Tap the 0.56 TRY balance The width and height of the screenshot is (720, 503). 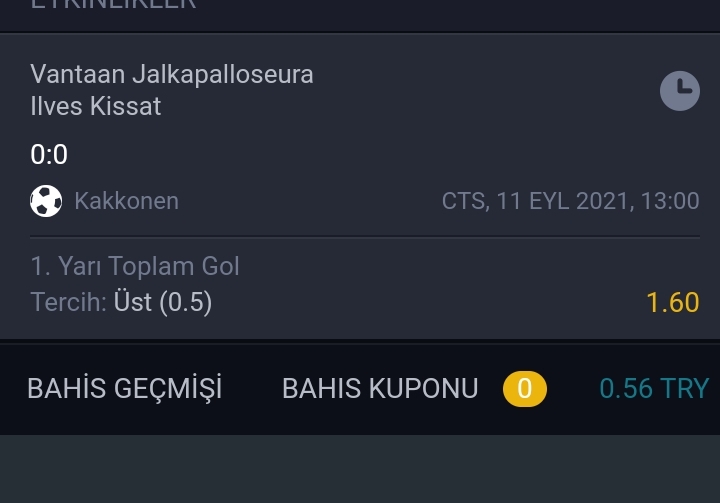tap(654, 389)
